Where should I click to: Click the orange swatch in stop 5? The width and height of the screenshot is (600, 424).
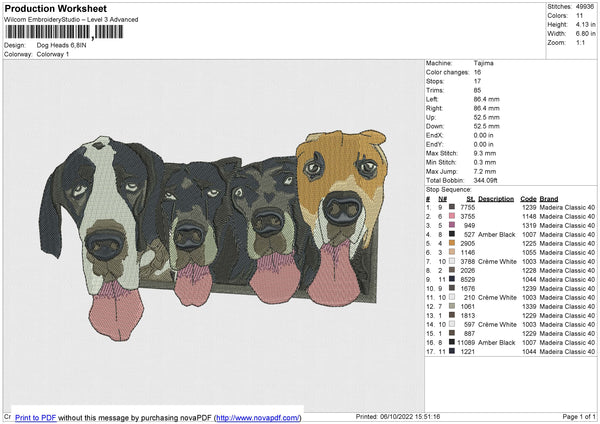pos(453,243)
